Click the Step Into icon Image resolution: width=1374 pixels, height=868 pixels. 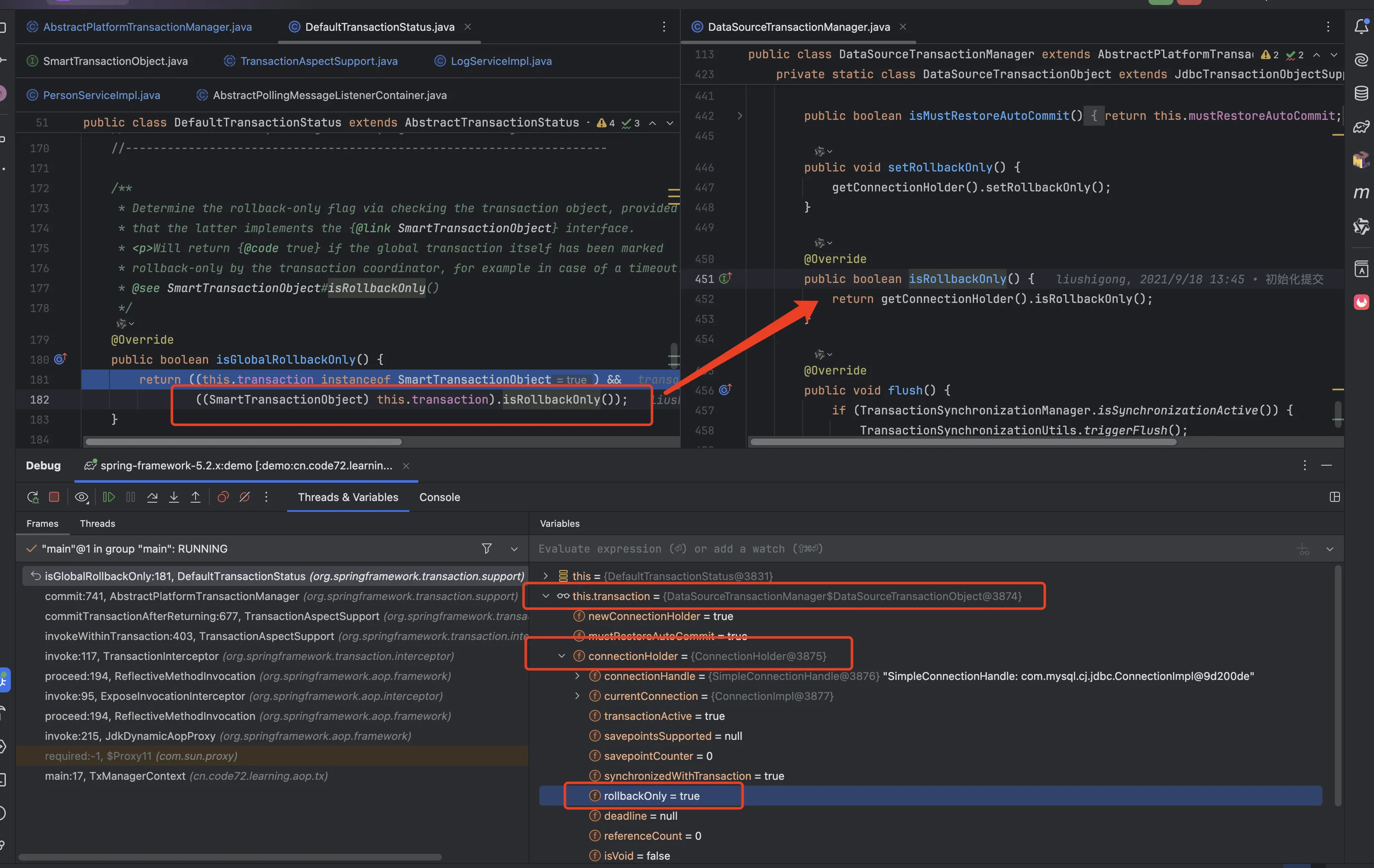(174, 497)
